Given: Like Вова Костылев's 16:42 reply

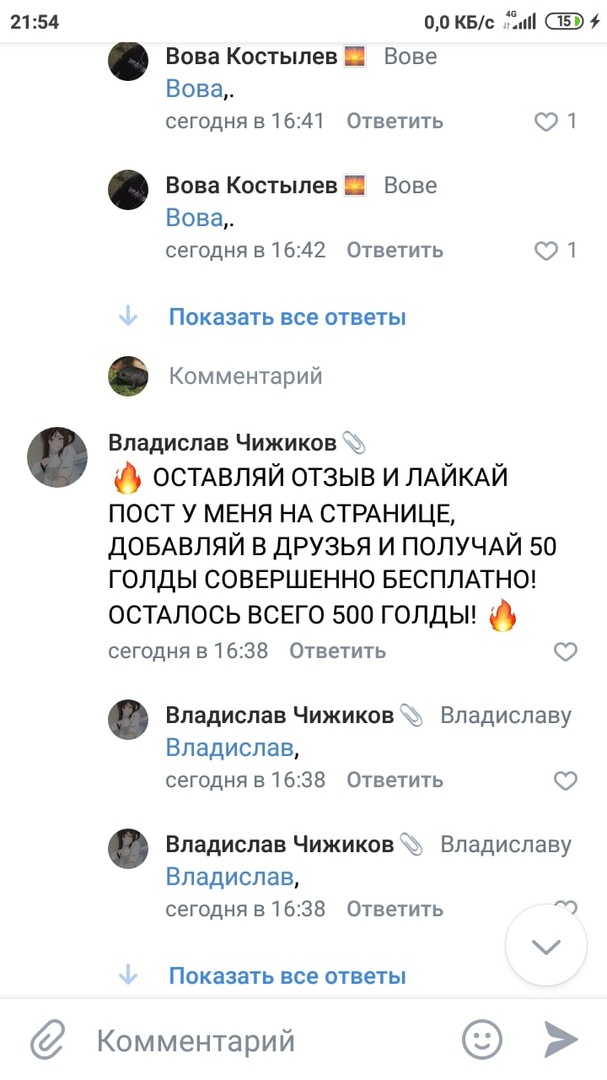Looking at the screenshot, I should click(546, 250).
